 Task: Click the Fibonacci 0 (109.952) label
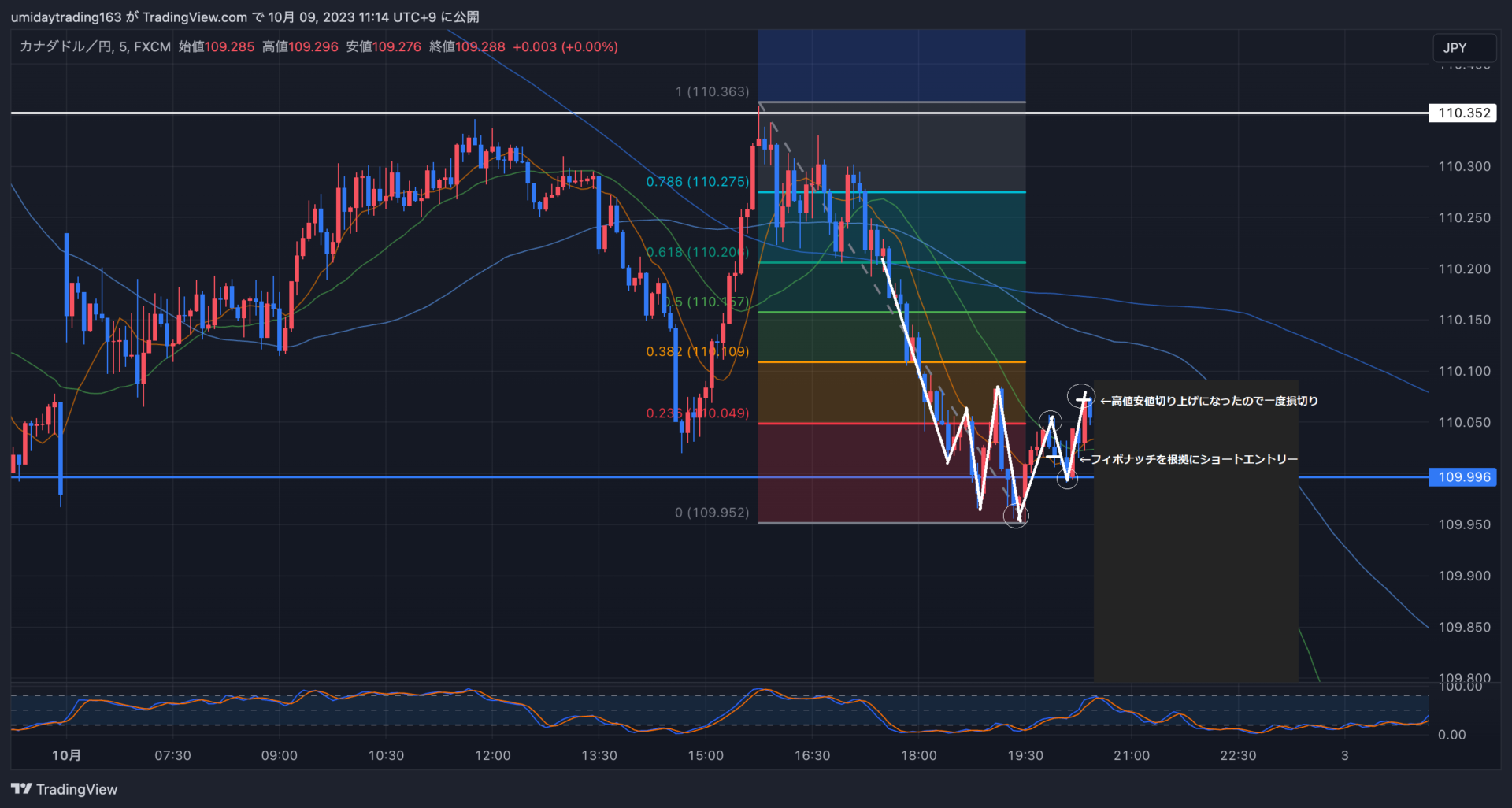click(x=712, y=513)
